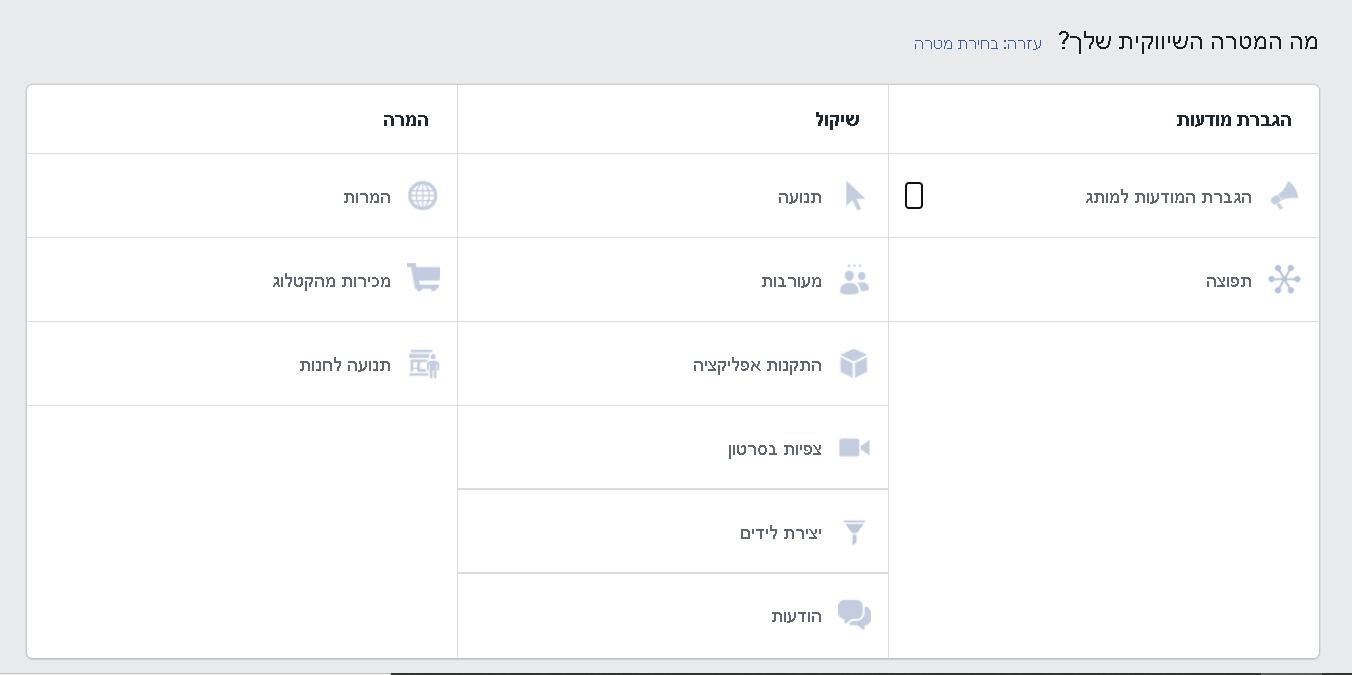
Task: Click the Video Views camera icon
Action: point(854,448)
